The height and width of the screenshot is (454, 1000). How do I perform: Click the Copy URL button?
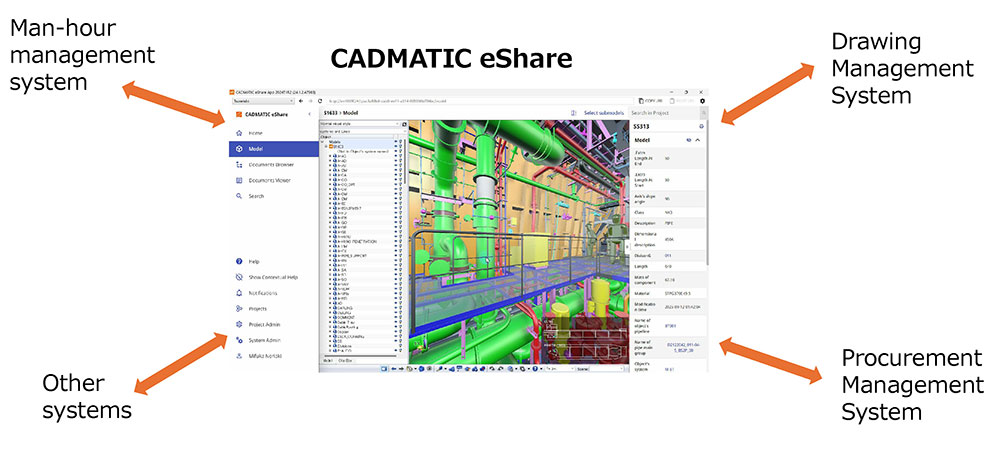tap(651, 101)
